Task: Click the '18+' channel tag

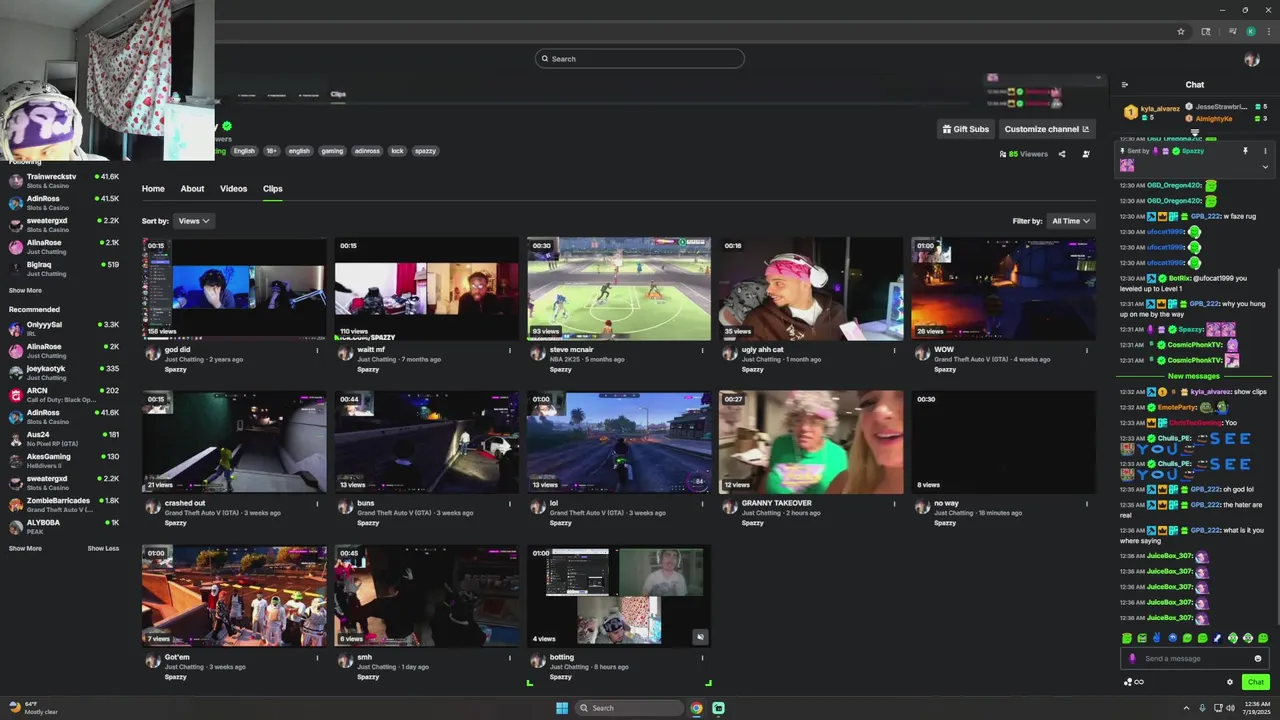Action: 271,151
